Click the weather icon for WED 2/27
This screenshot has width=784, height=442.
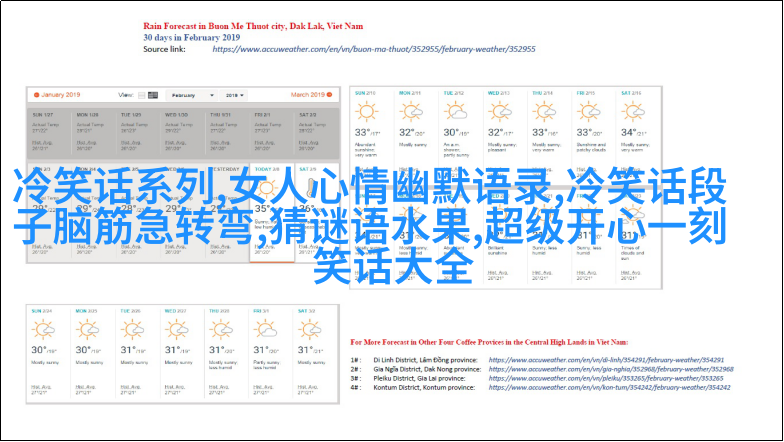coord(178,330)
